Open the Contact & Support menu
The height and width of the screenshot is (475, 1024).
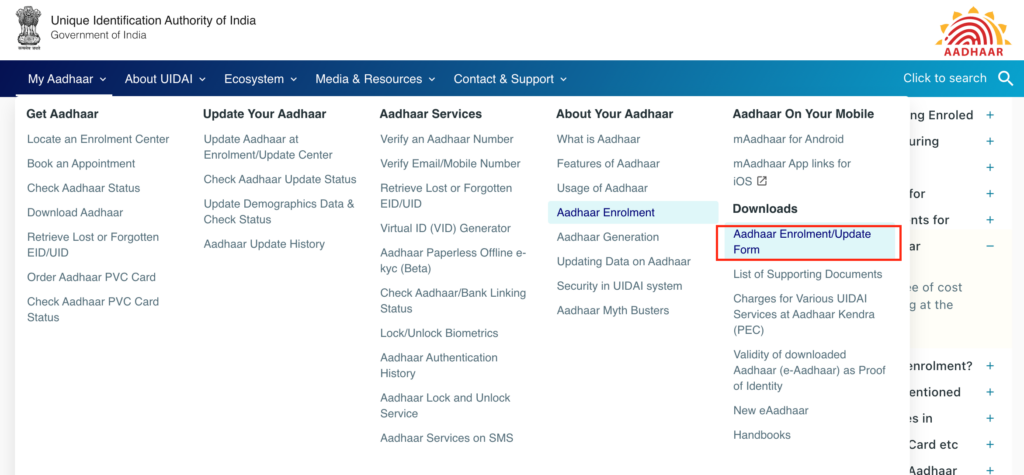(x=510, y=79)
